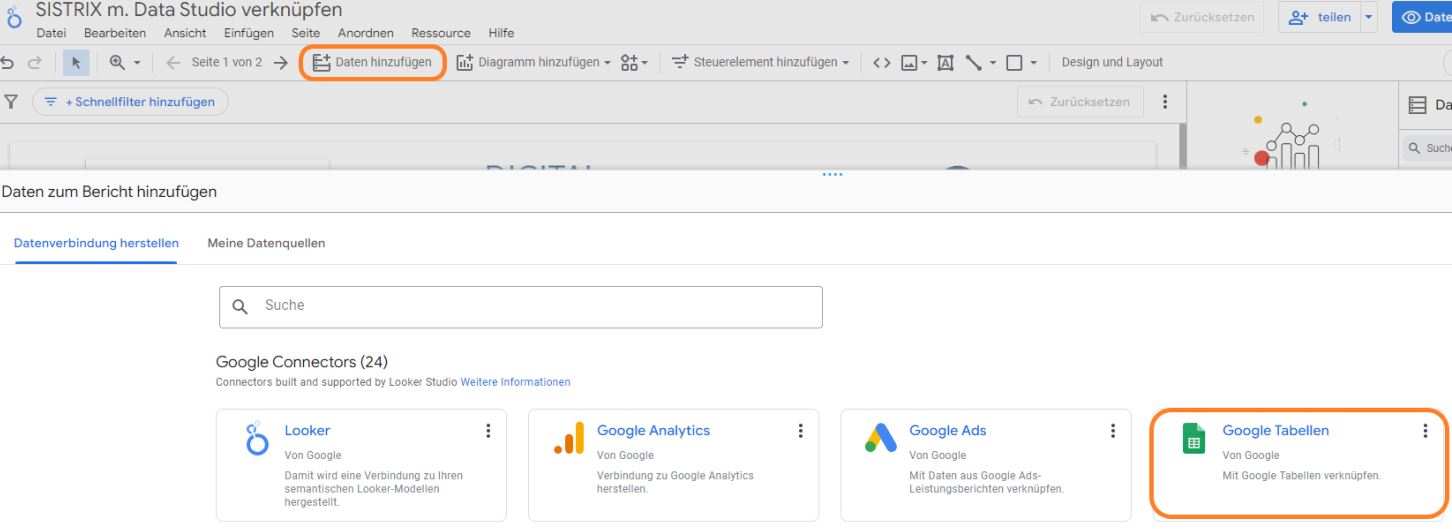Click Zurücksetzen in the top header

1202,17
